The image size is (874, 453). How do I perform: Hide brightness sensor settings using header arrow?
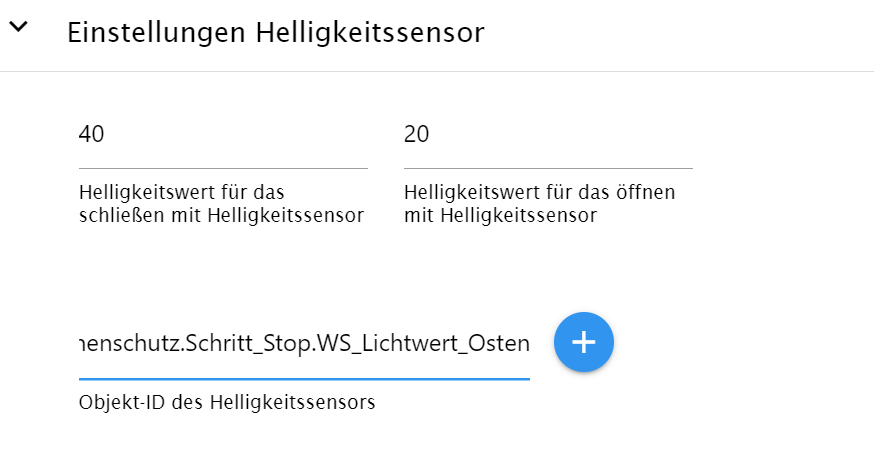18,28
